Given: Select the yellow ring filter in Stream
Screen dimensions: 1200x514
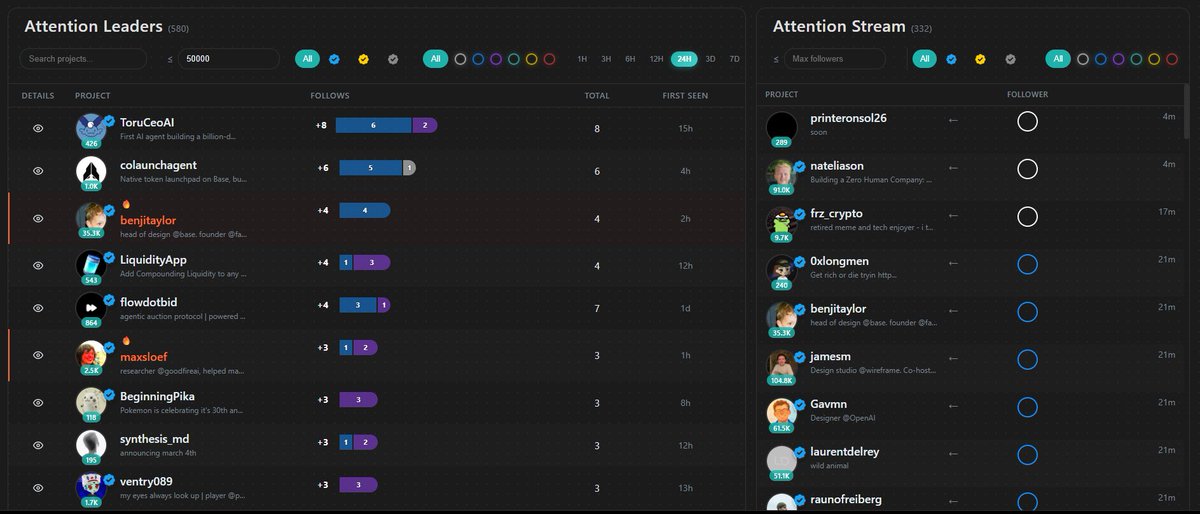Looking at the screenshot, I should [1155, 59].
